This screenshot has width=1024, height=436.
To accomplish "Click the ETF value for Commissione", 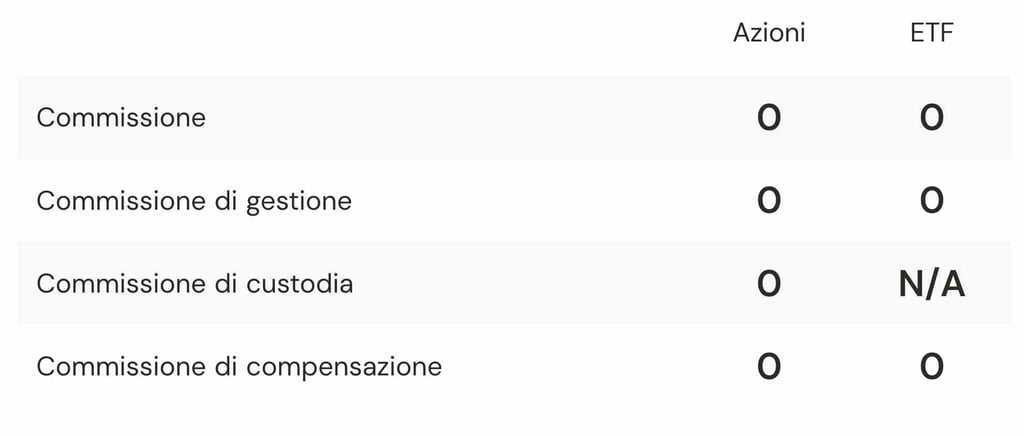I will point(931,118).
